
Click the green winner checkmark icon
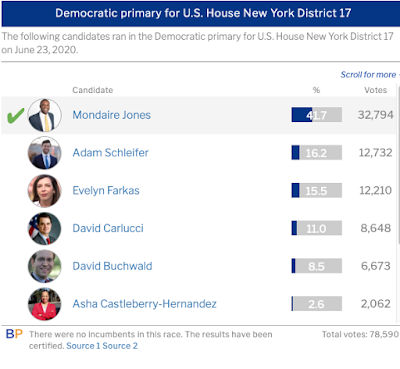click(x=15, y=116)
